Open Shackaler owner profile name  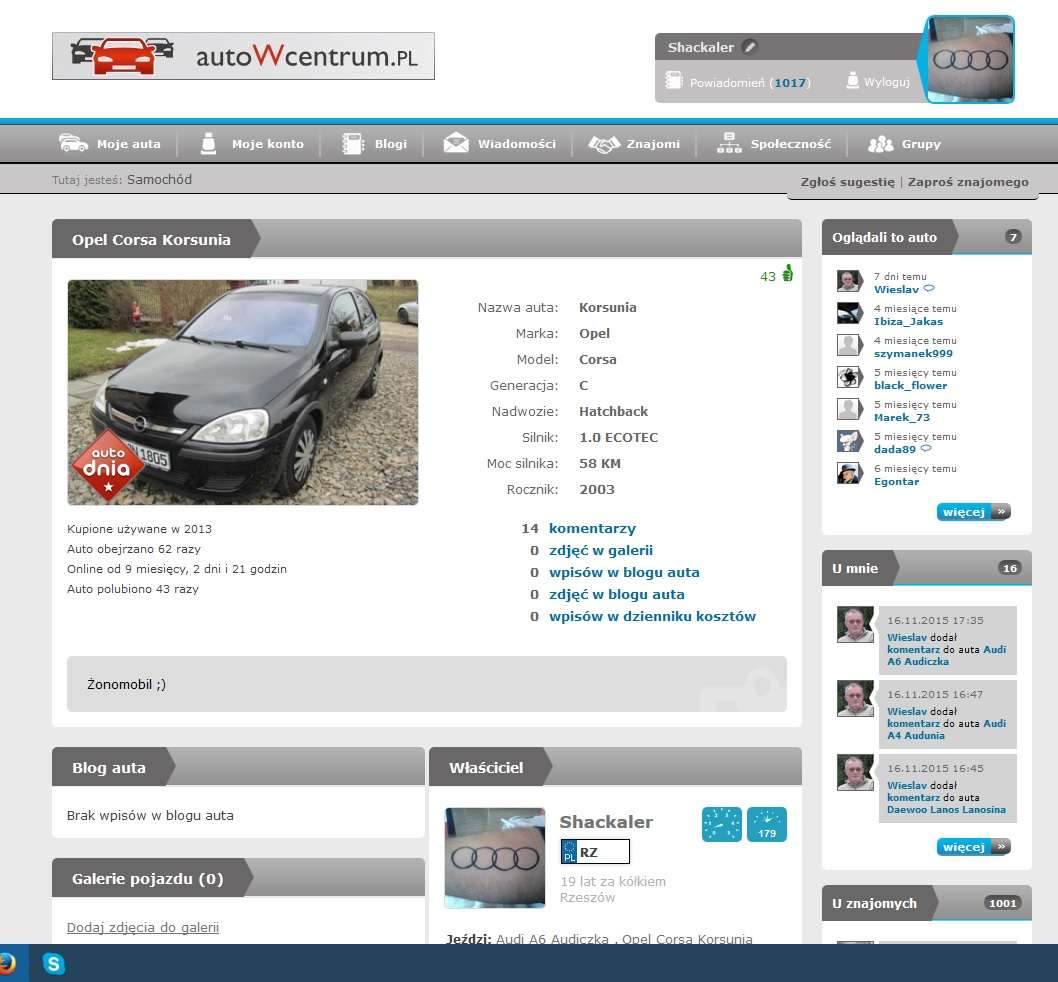(606, 821)
